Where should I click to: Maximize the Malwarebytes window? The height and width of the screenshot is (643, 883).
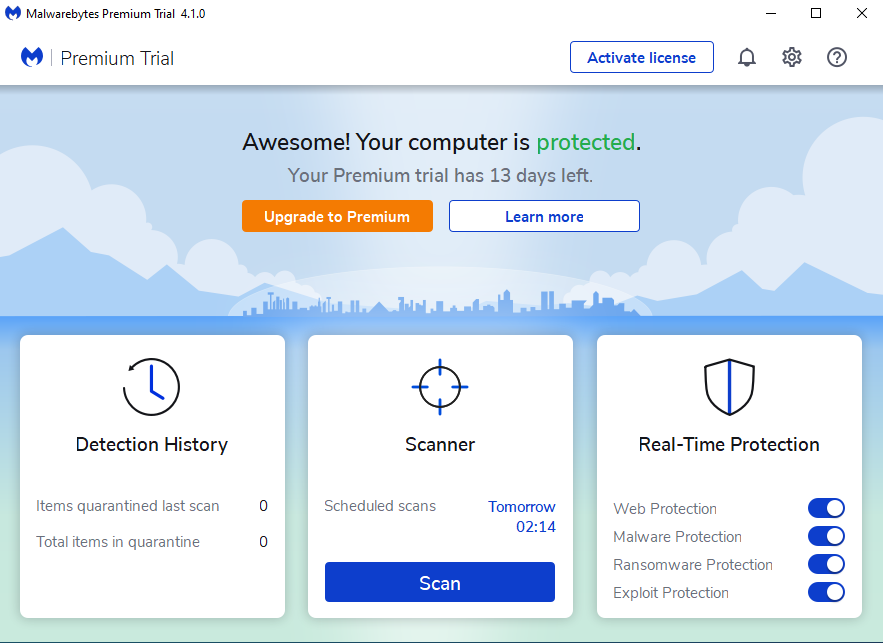pyautogui.click(x=816, y=13)
